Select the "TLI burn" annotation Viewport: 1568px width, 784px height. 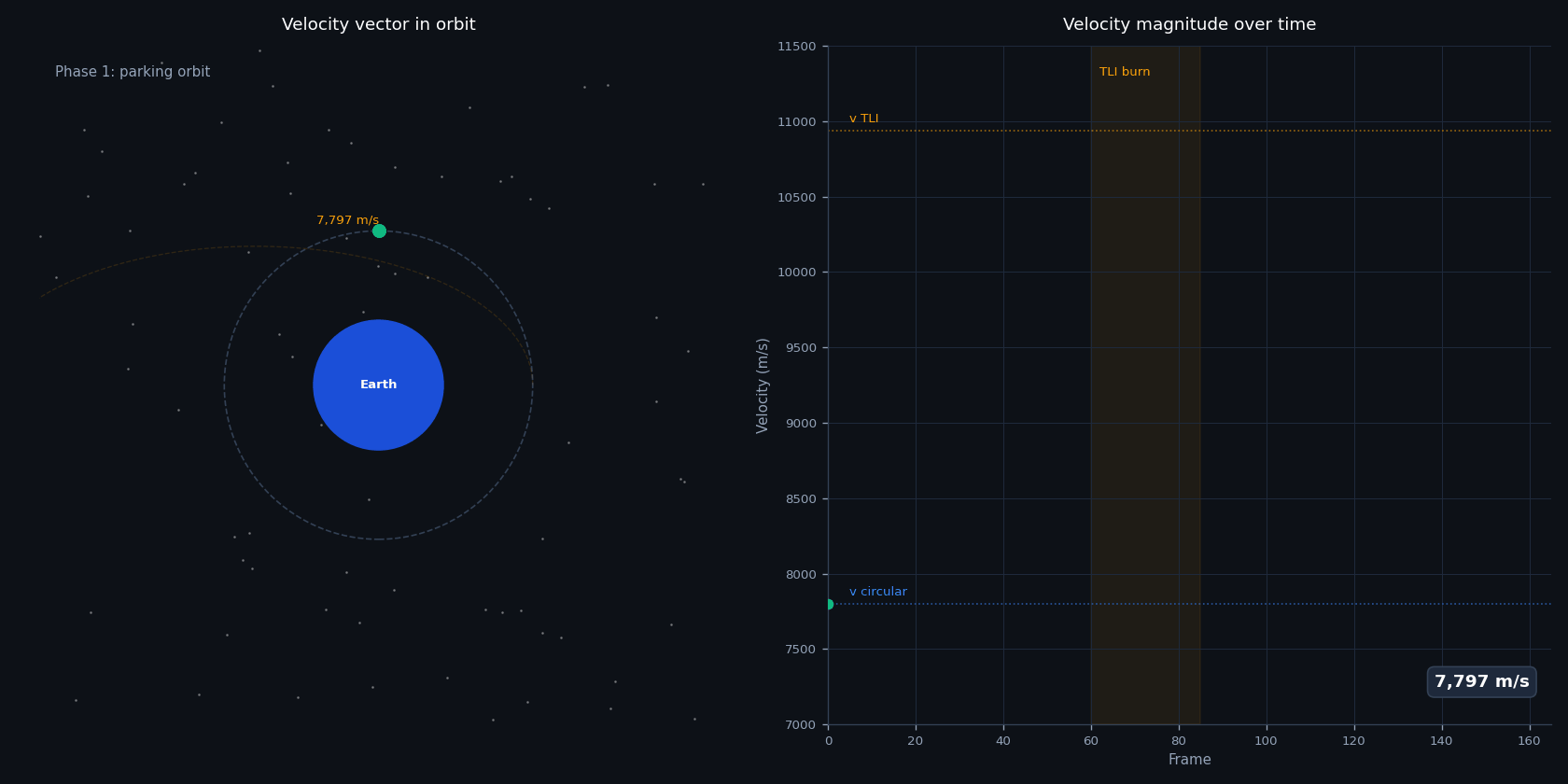click(1125, 72)
